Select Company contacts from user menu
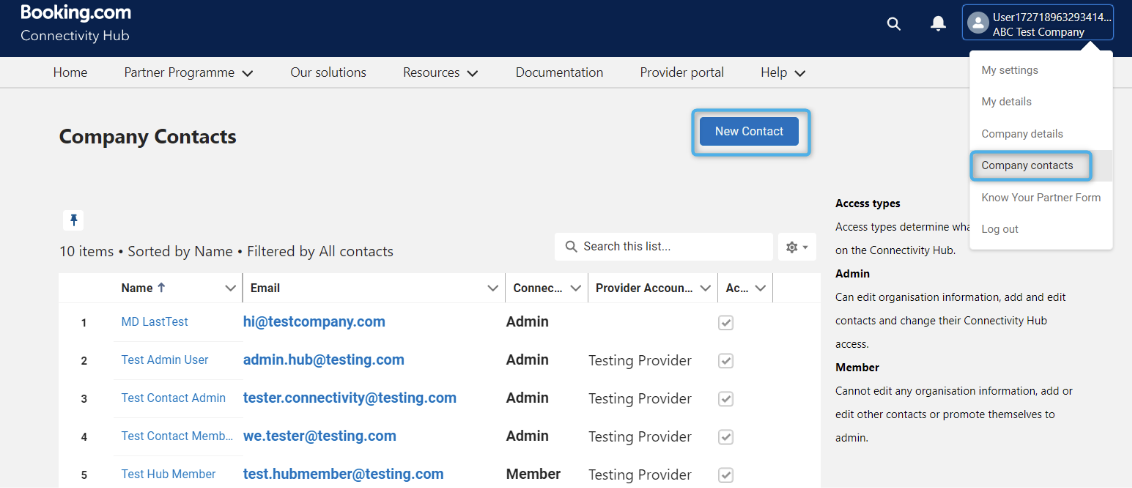 (1027, 166)
